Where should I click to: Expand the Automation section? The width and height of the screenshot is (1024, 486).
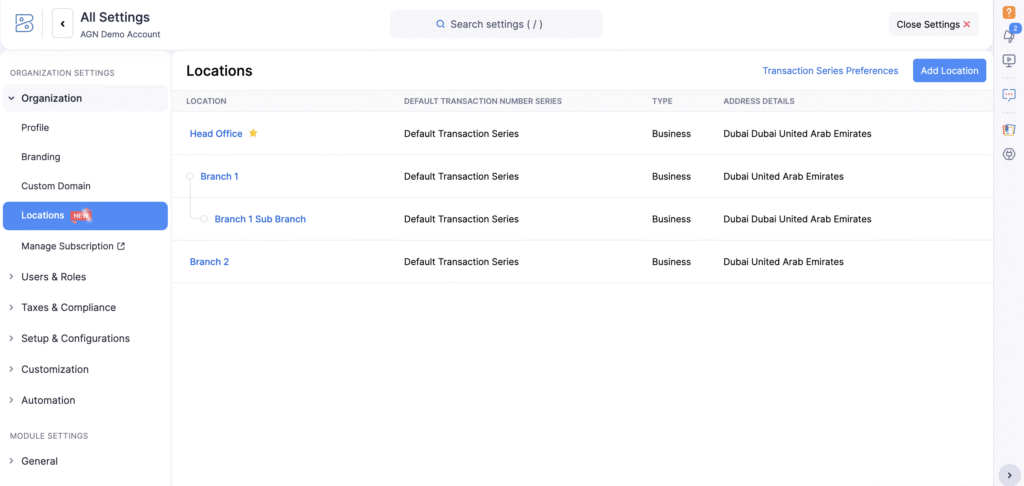(x=48, y=400)
